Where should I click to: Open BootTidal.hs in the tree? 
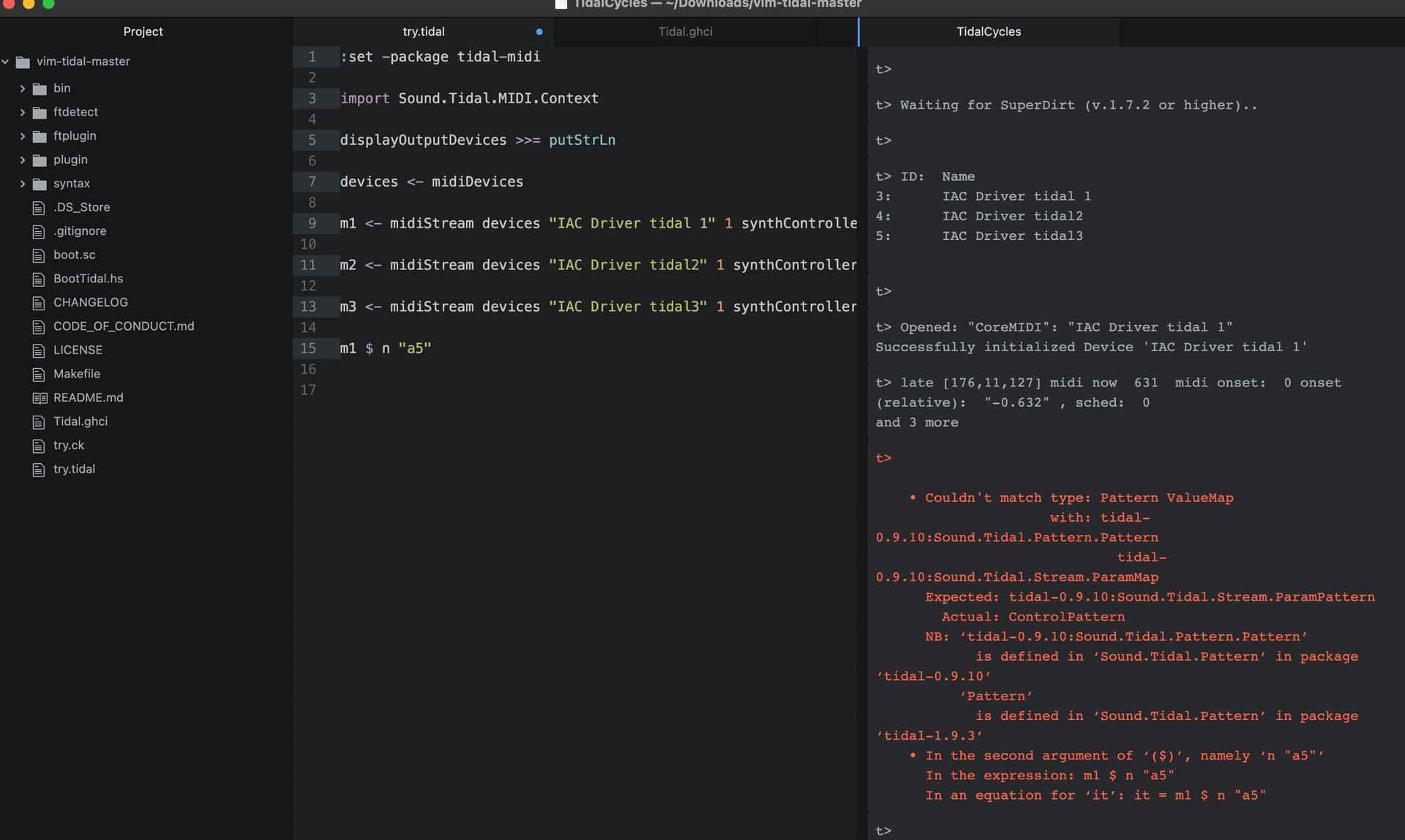[88, 279]
